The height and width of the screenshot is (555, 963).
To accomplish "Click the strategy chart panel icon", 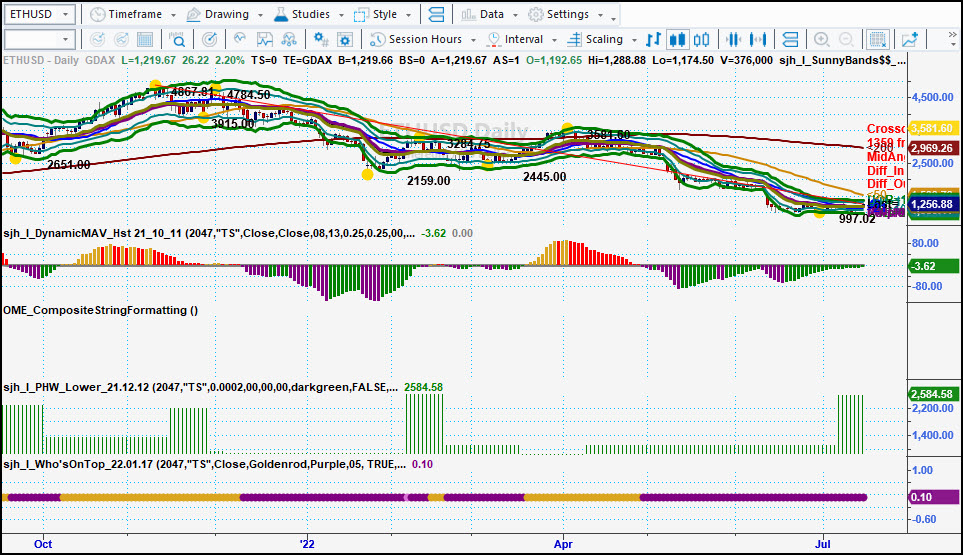I will tap(265, 39).
